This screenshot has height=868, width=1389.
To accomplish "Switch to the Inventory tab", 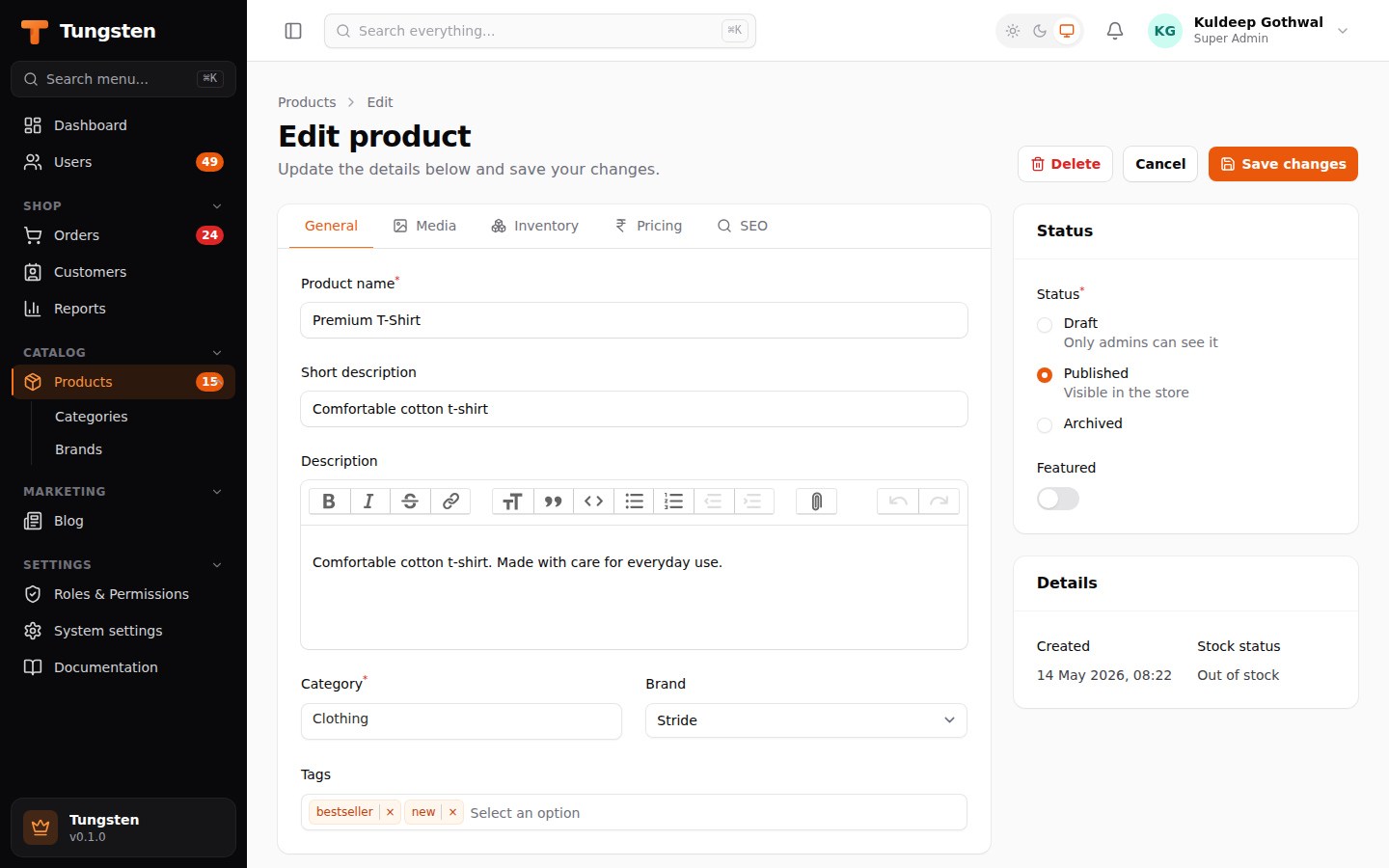I will 534,226.
